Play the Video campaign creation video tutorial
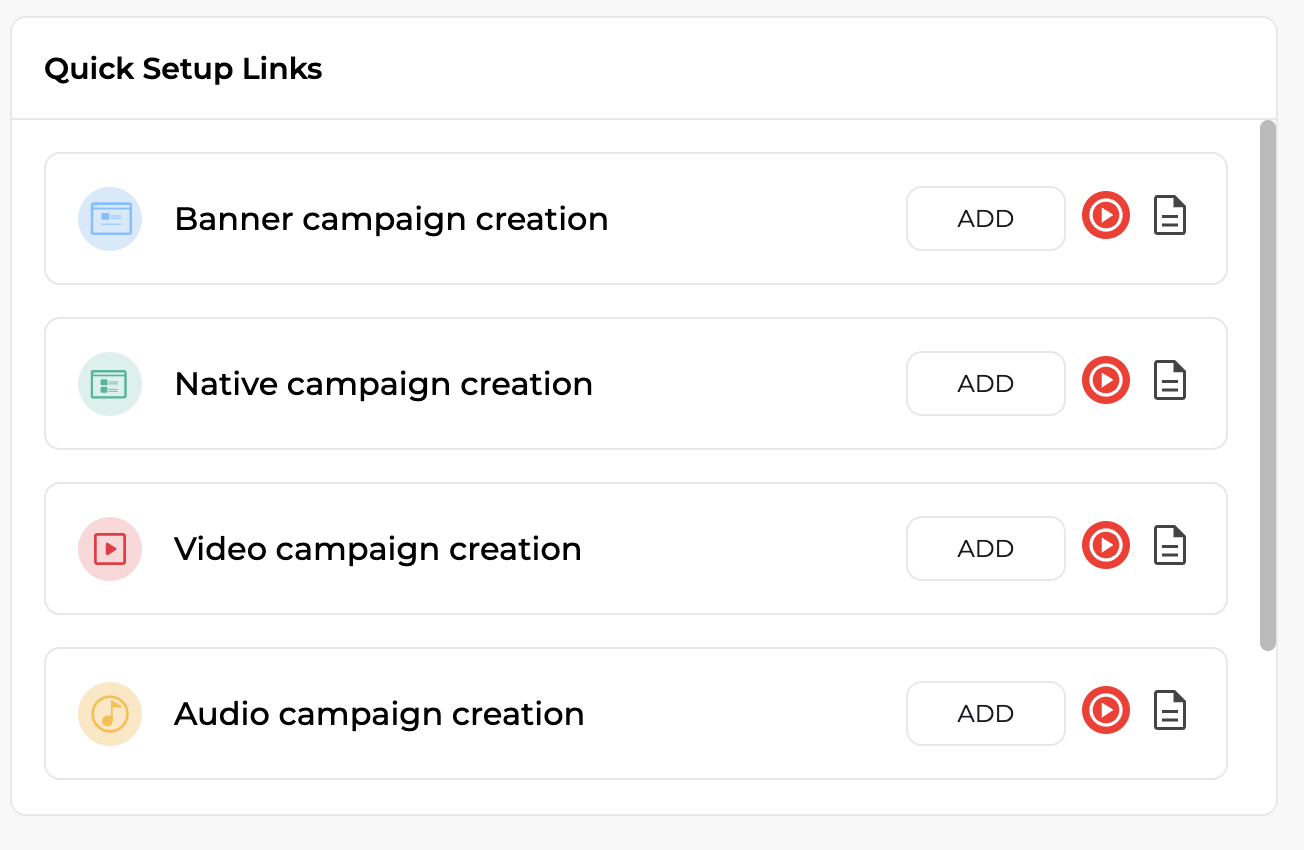 point(1106,546)
